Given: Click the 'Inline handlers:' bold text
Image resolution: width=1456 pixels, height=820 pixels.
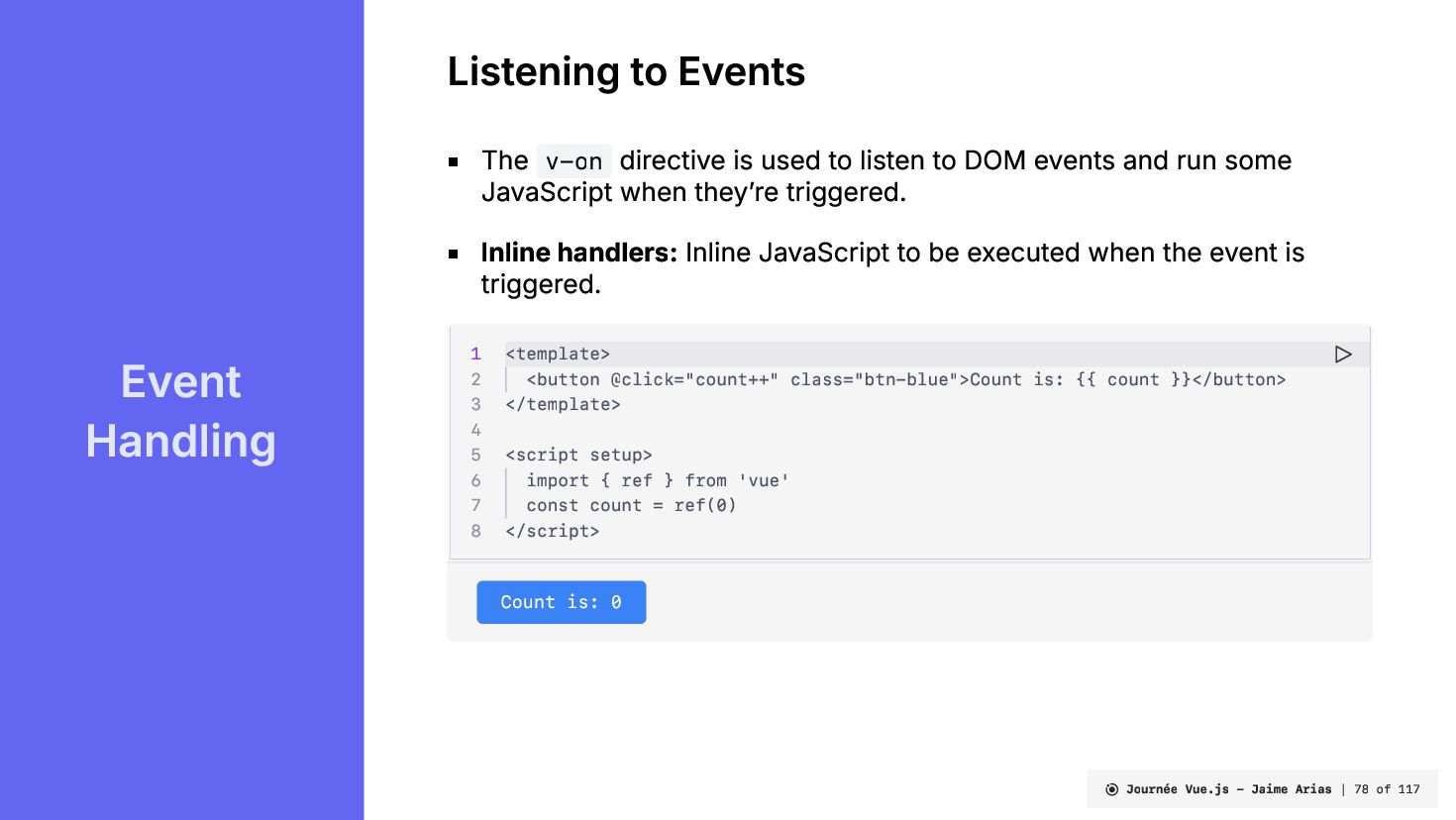Looking at the screenshot, I should pyautogui.click(x=578, y=253).
